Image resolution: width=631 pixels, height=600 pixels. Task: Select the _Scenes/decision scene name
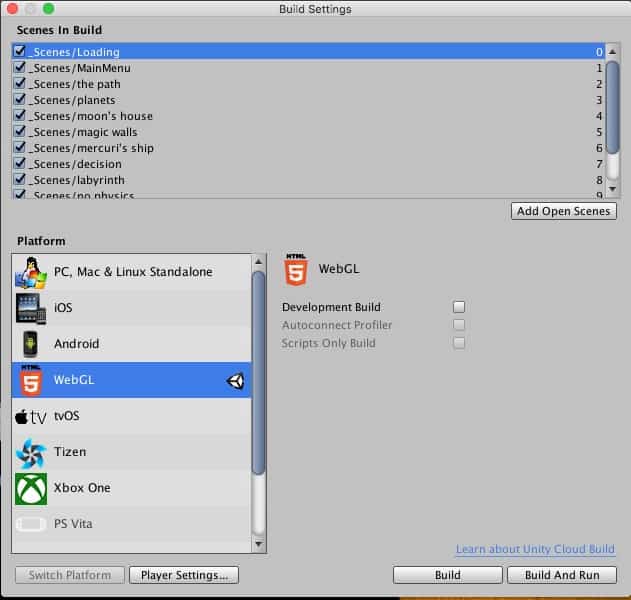click(75, 164)
